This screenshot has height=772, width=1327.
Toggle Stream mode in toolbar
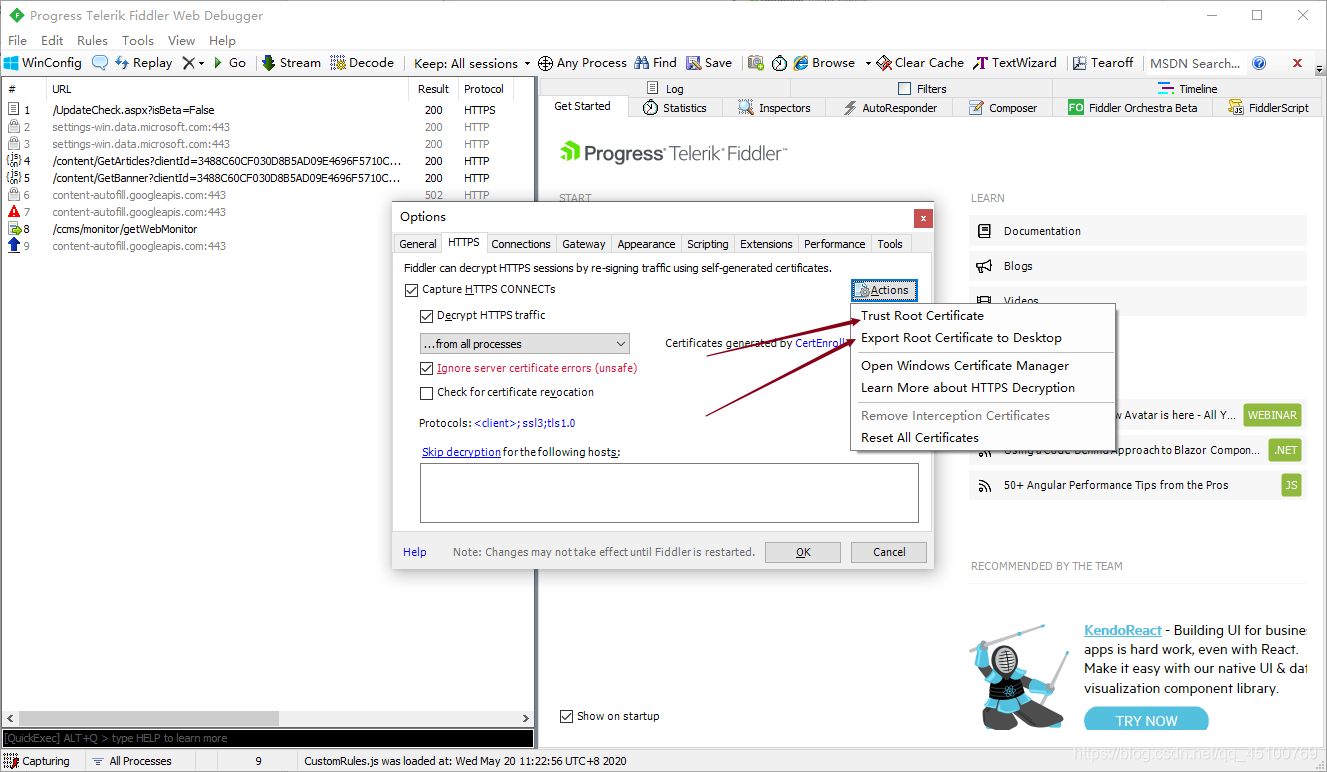(x=291, y=62)
